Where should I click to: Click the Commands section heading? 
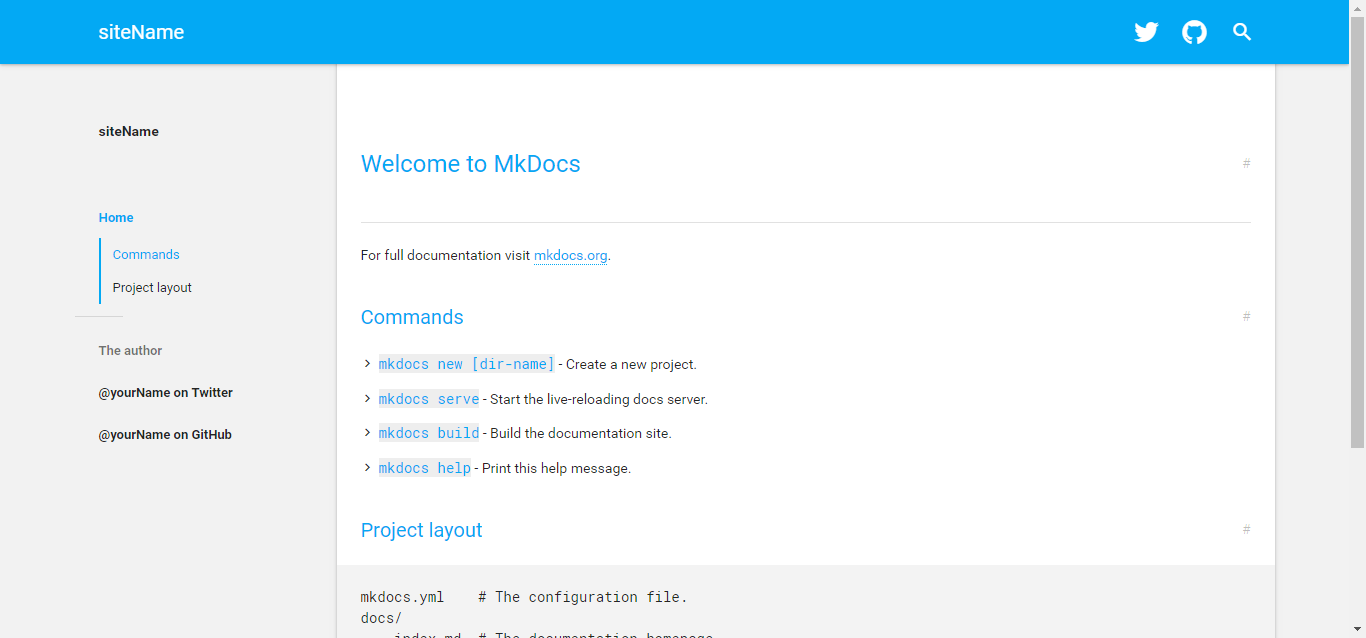click(412, 317)
